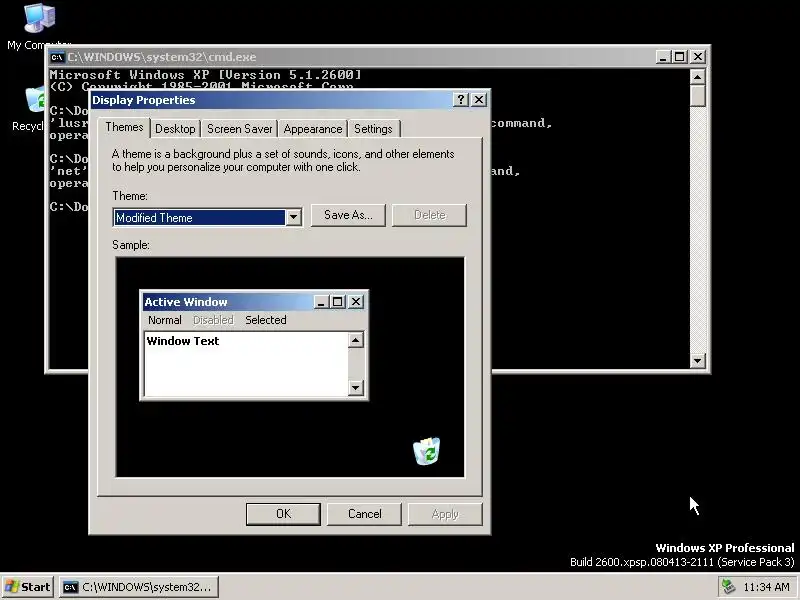Click the cmd.exe taskbar button

click(x=138, y=587)
